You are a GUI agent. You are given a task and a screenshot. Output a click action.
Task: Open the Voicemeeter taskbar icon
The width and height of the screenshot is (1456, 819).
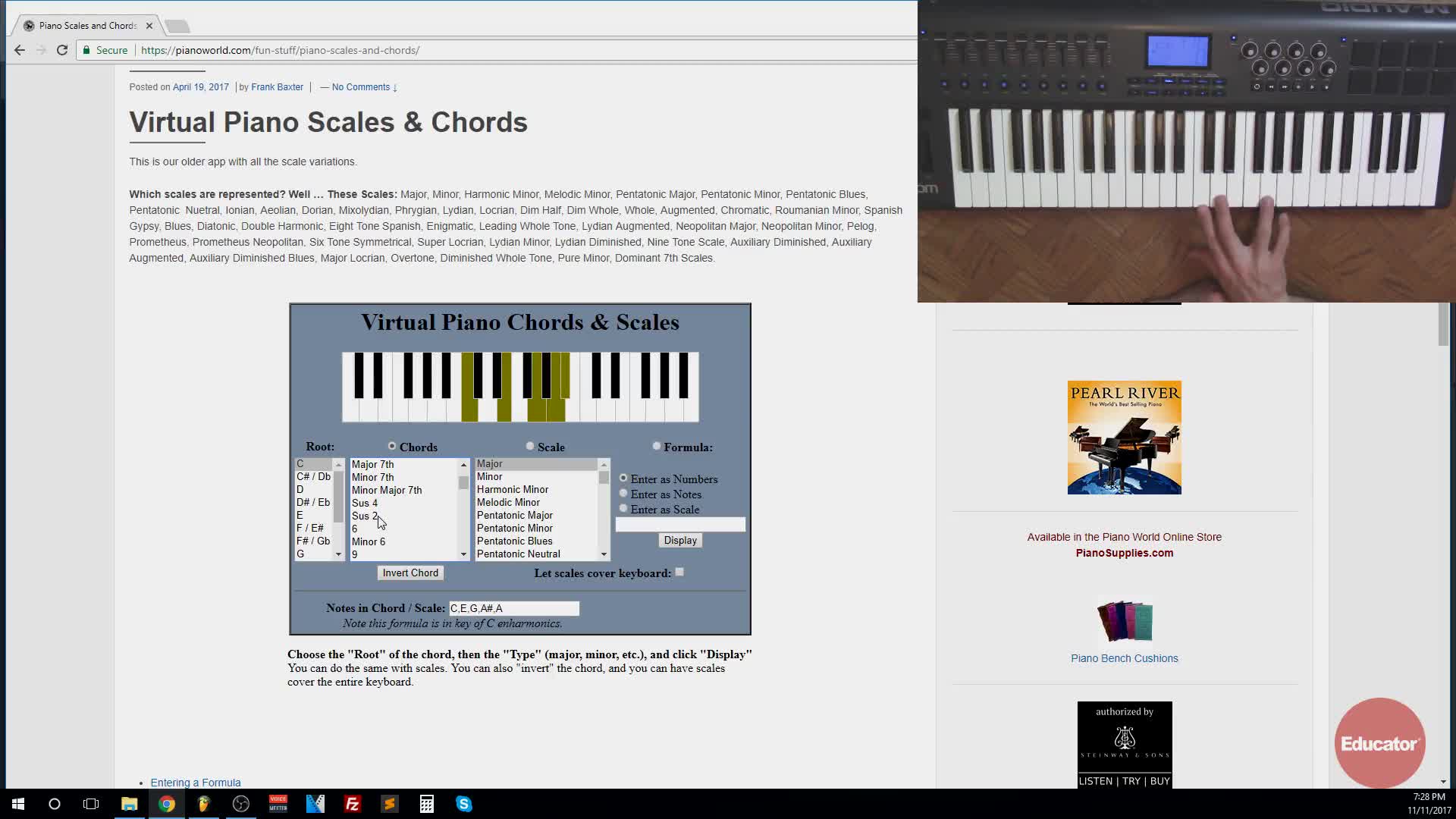(278, 804)
